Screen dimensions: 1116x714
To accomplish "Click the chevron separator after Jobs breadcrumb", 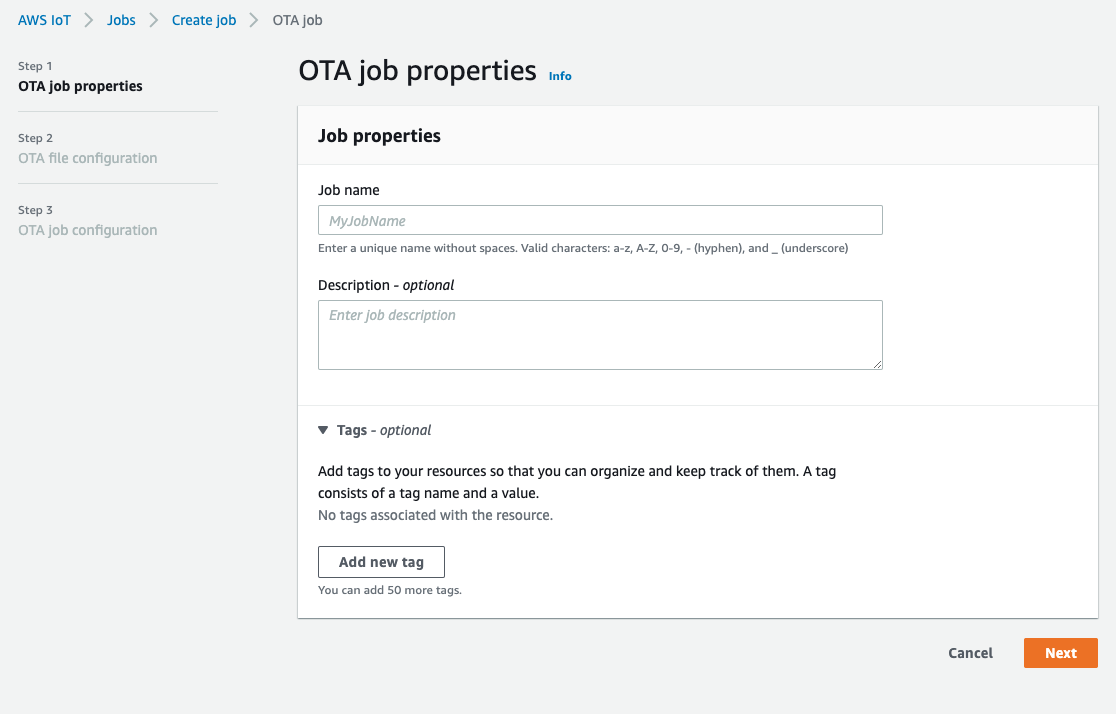I will (x=154, y=20).
